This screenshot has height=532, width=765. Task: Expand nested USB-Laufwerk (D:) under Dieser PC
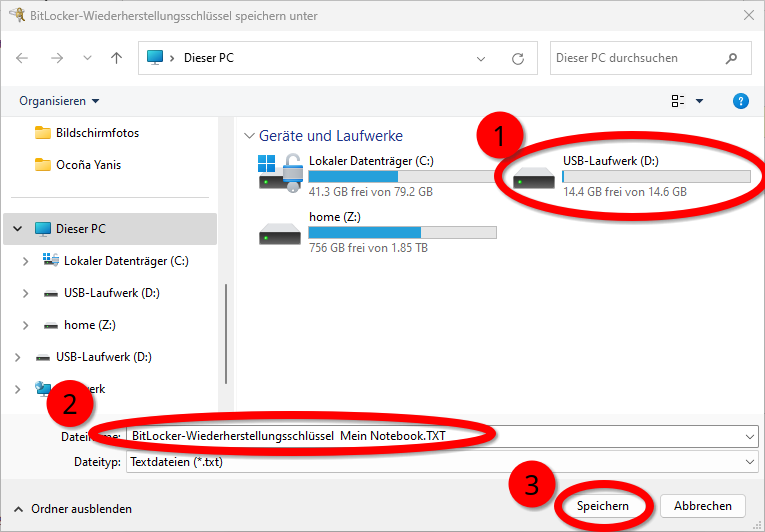click(25, 293)
